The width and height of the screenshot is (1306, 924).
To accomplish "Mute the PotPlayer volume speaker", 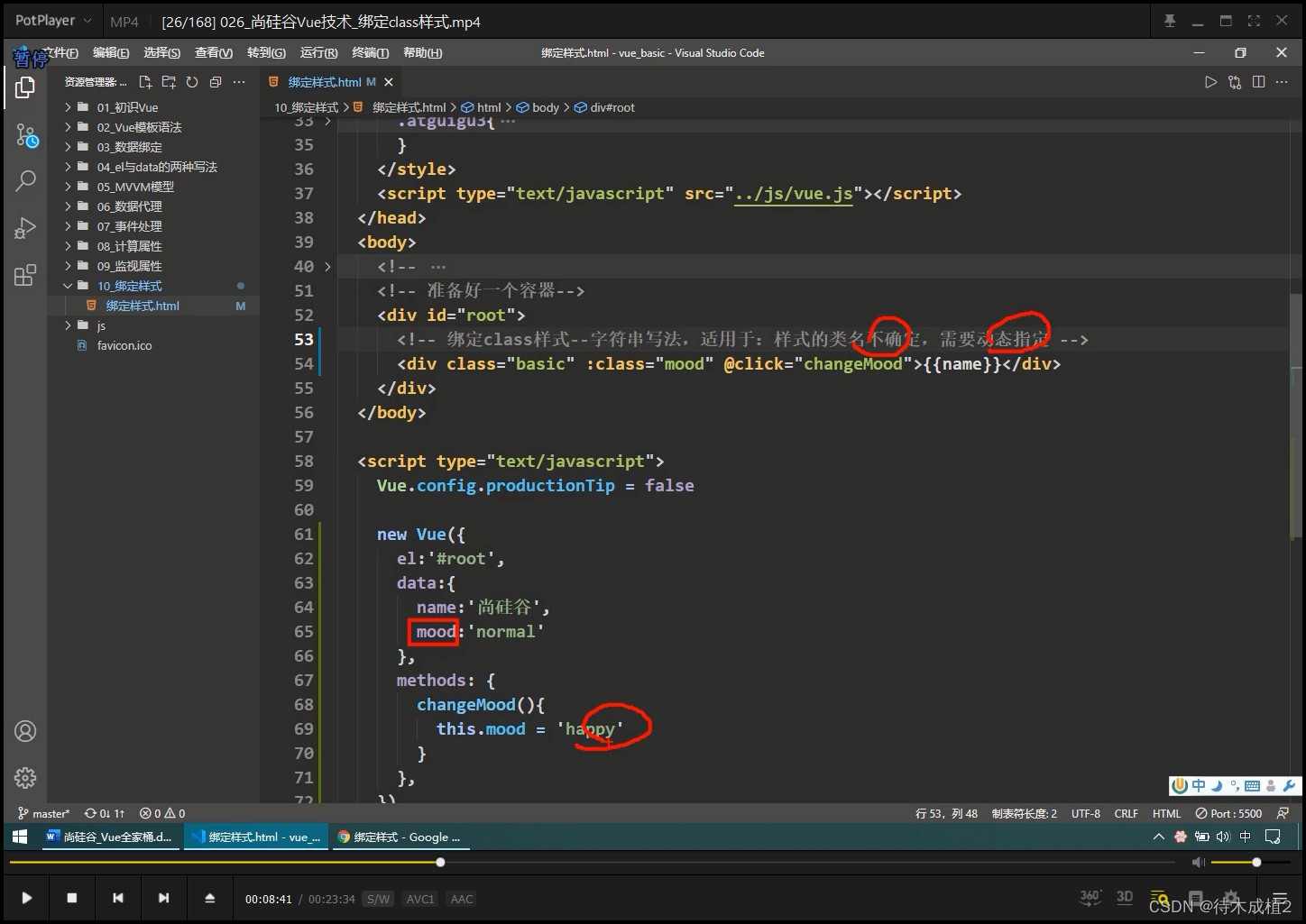I will (x=1198, y=863).
